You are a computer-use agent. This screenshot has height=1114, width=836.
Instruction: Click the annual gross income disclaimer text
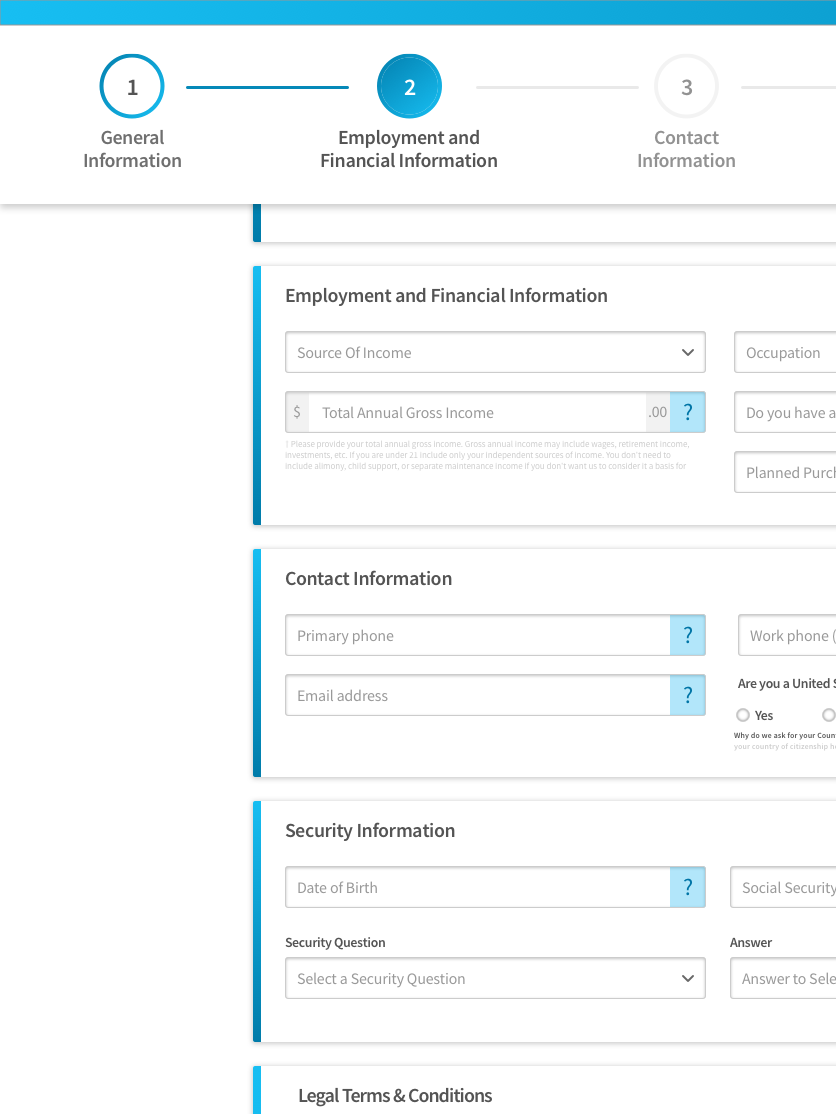click(487, 455)
